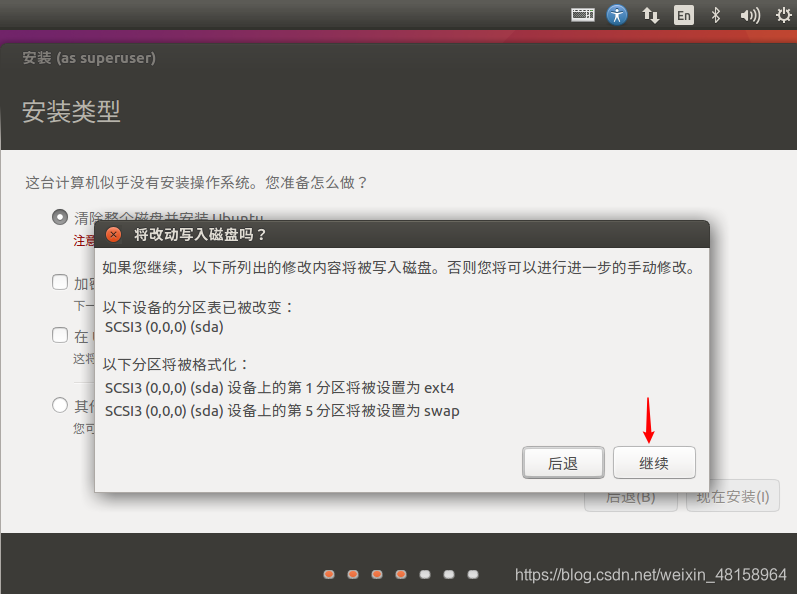Click the swap partition 5 line
The width and height of the screenshot is (797, 594).
point(282,411)
